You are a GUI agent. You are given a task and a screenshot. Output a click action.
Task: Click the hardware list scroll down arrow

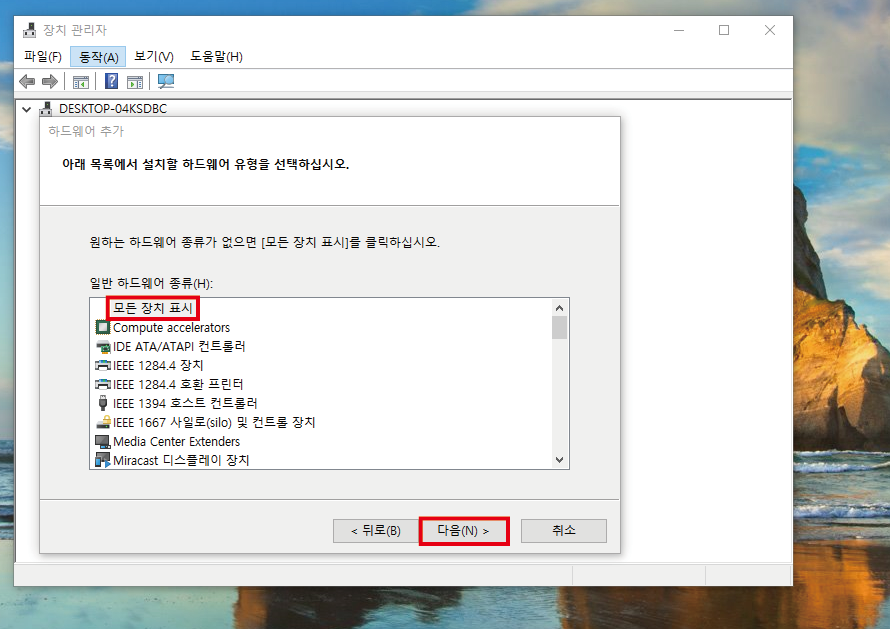[x=560, y=460]
